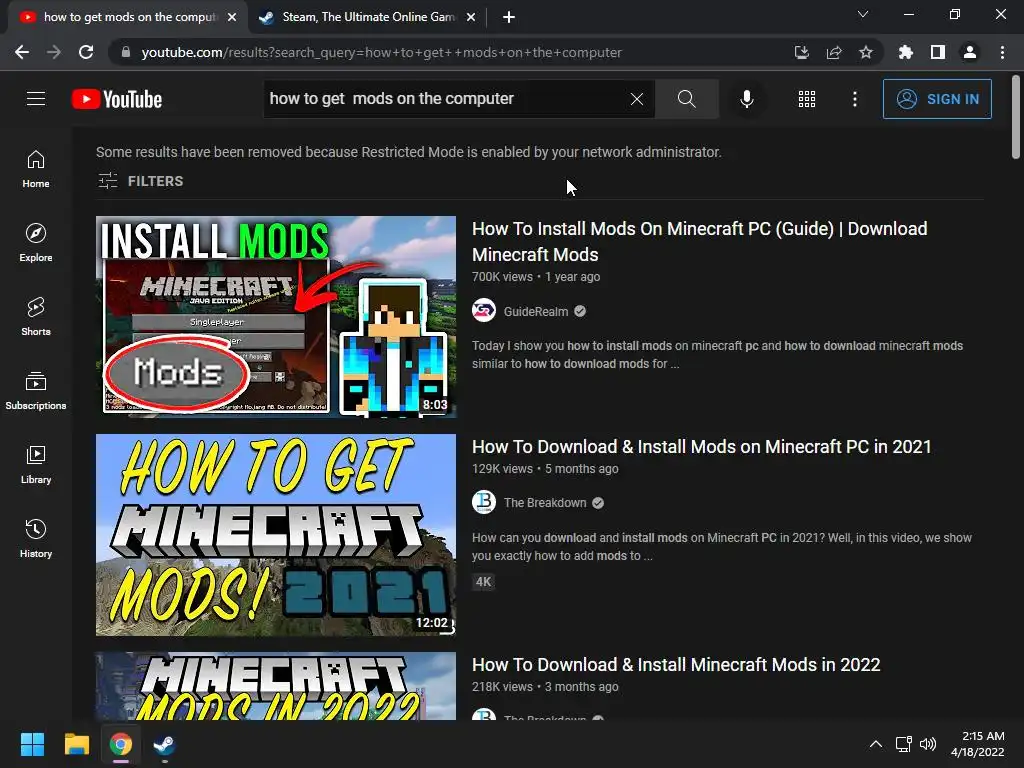
Task: Click the SIGN IN button
Action: pos(937,99)
